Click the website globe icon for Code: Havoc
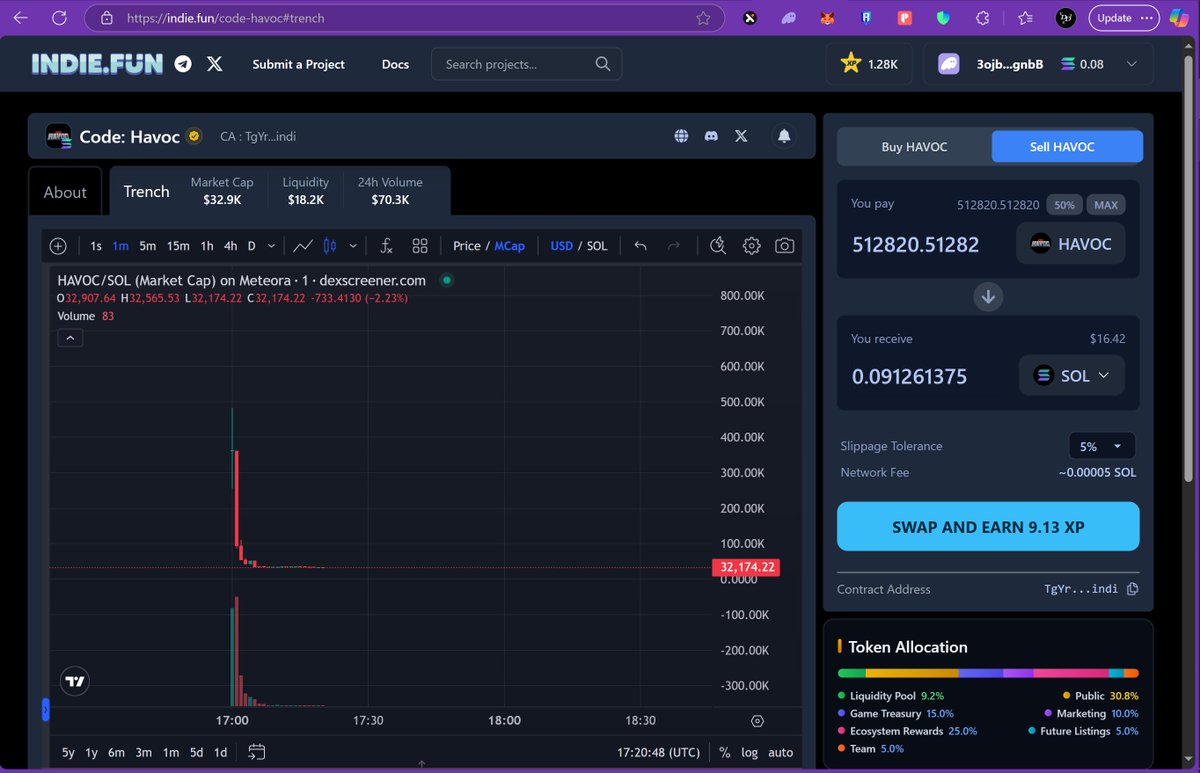Image resolution: width=1200 pixels, height=773 pixels. coord(681,136)
